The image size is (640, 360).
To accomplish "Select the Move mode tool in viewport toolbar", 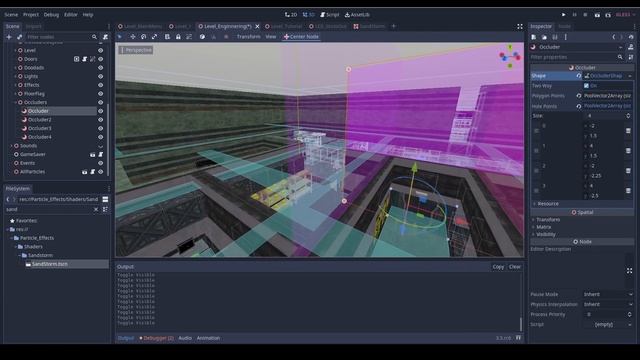I will [x=133, y=37].
